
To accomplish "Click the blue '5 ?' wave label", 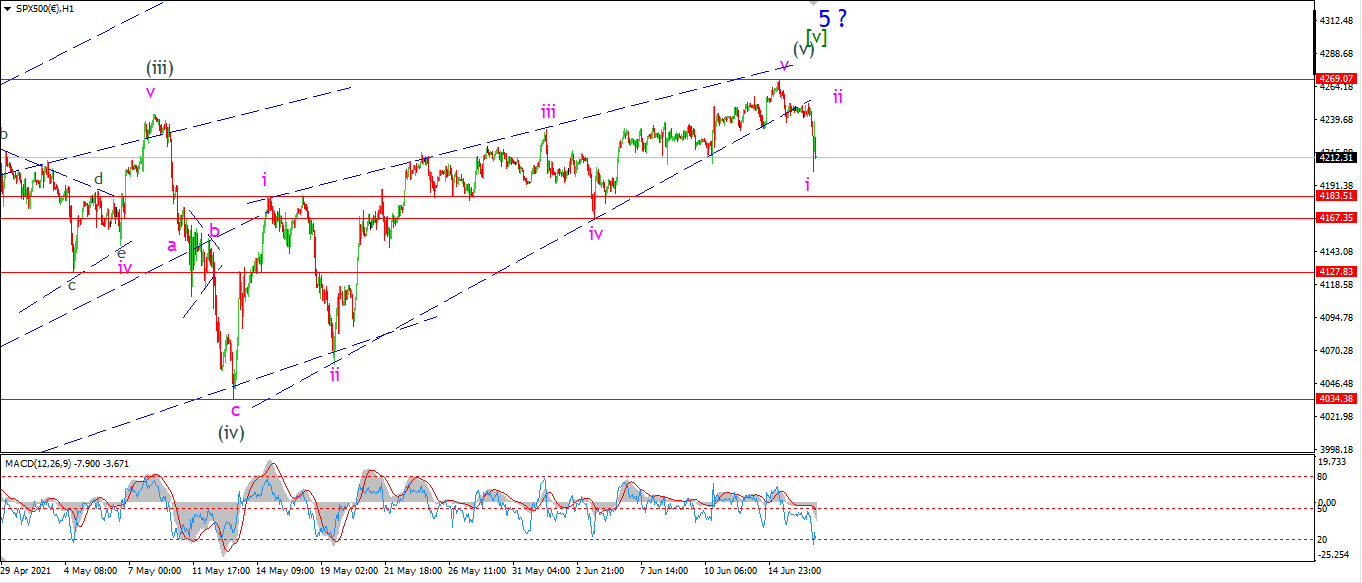I will [x=833, y=18].
